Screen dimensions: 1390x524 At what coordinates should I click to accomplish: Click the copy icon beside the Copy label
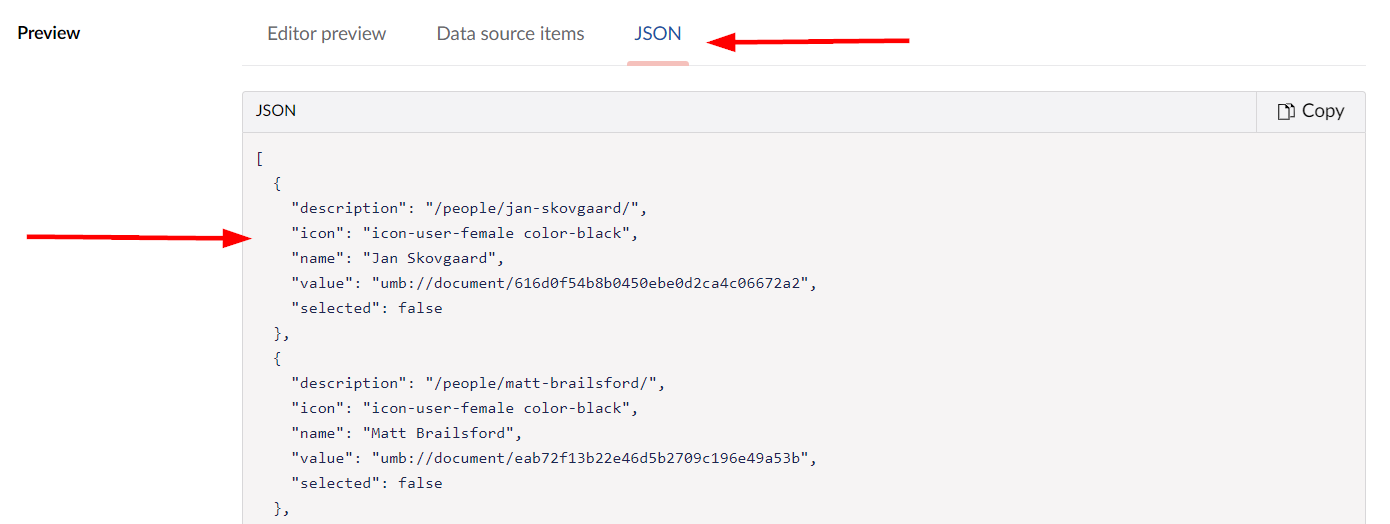(x=1287, y=111)
